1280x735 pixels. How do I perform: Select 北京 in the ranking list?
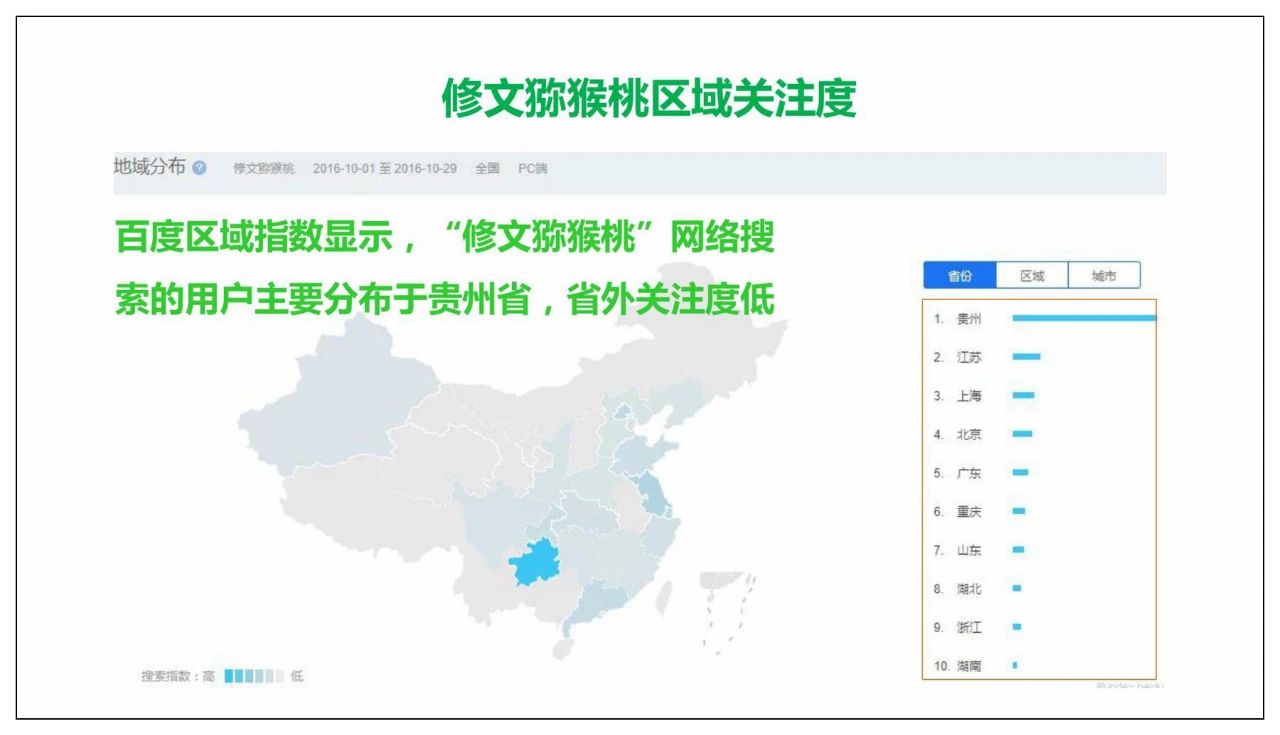pyautogui.click(x=969, y=434)
